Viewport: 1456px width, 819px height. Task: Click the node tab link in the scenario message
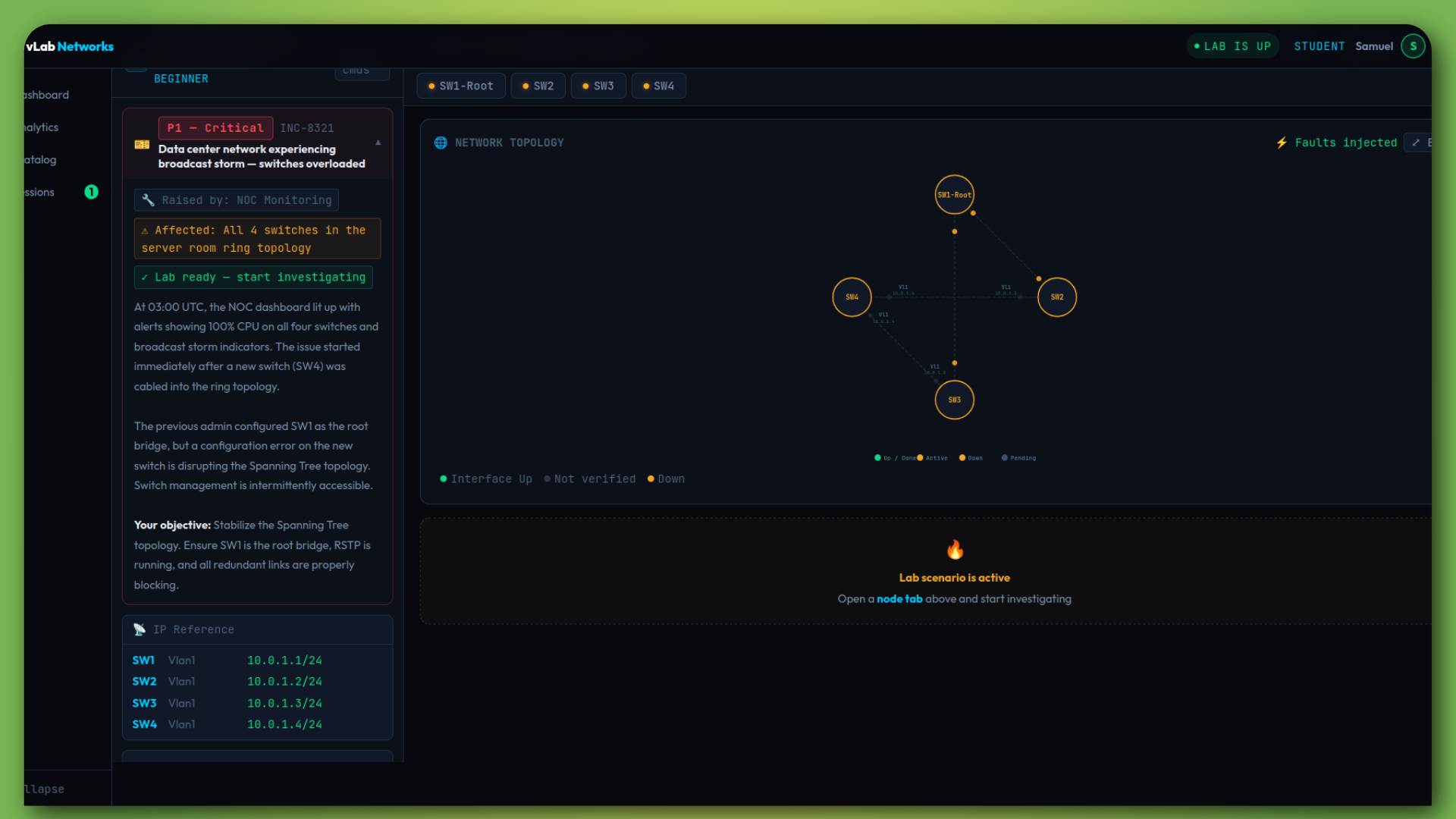point(899,598)
